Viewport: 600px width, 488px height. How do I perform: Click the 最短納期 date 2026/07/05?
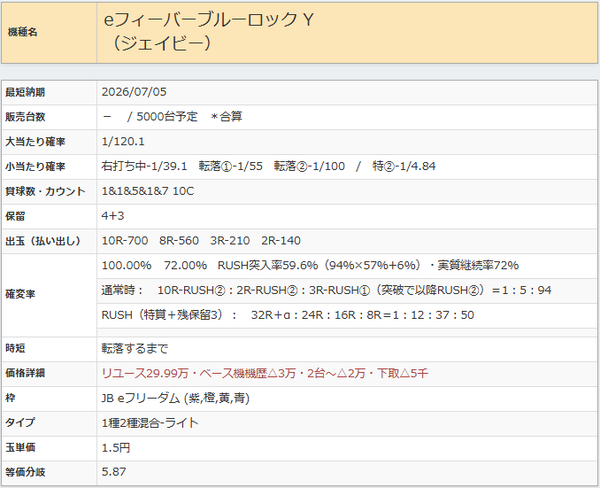tap(134, 92)
